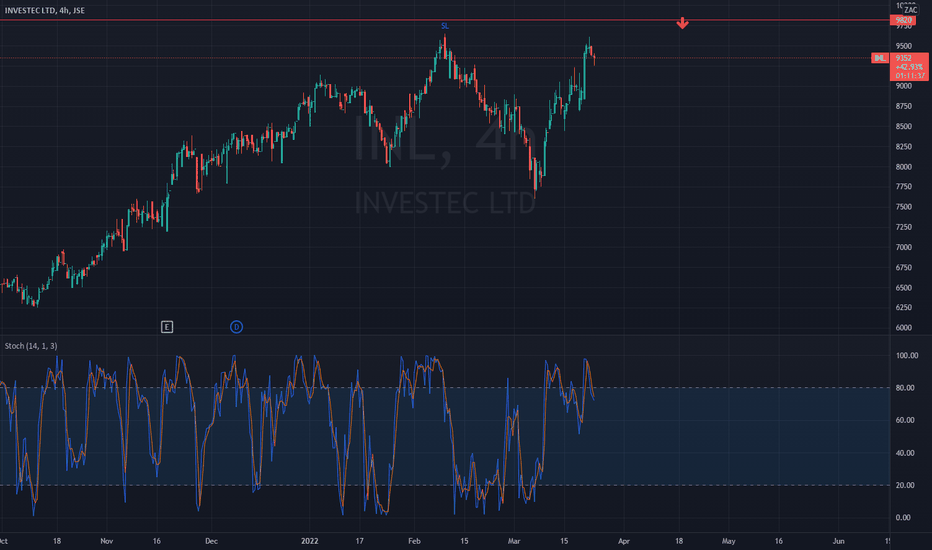Click the dividend 'D' circle marker
Viewport: 932px width, 550px height.
click(237, 326)
